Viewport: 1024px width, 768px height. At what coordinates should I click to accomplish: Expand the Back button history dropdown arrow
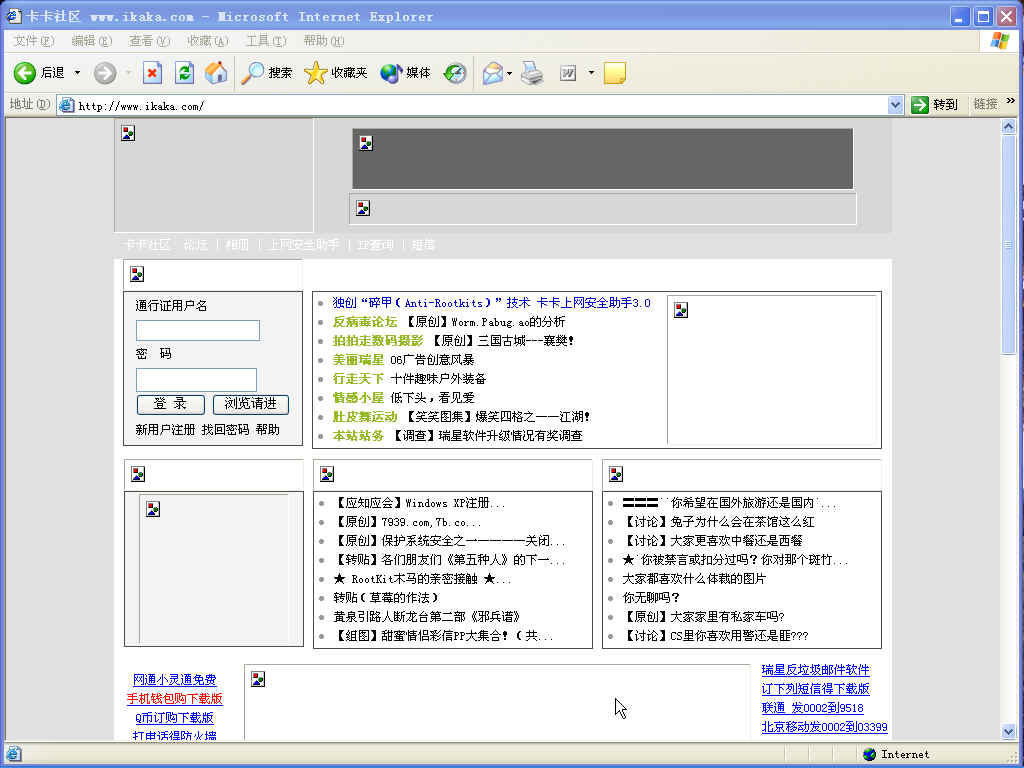[77, 73]
